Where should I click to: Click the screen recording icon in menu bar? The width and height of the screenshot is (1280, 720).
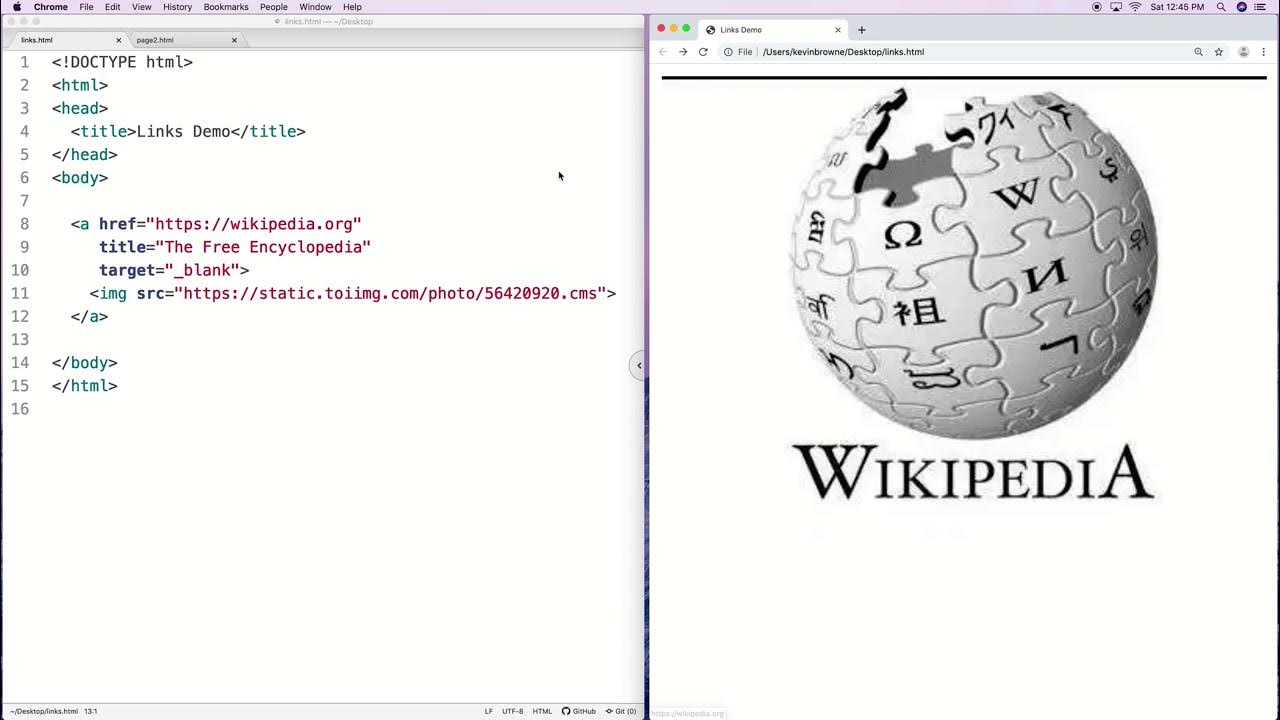(1097, 7)
